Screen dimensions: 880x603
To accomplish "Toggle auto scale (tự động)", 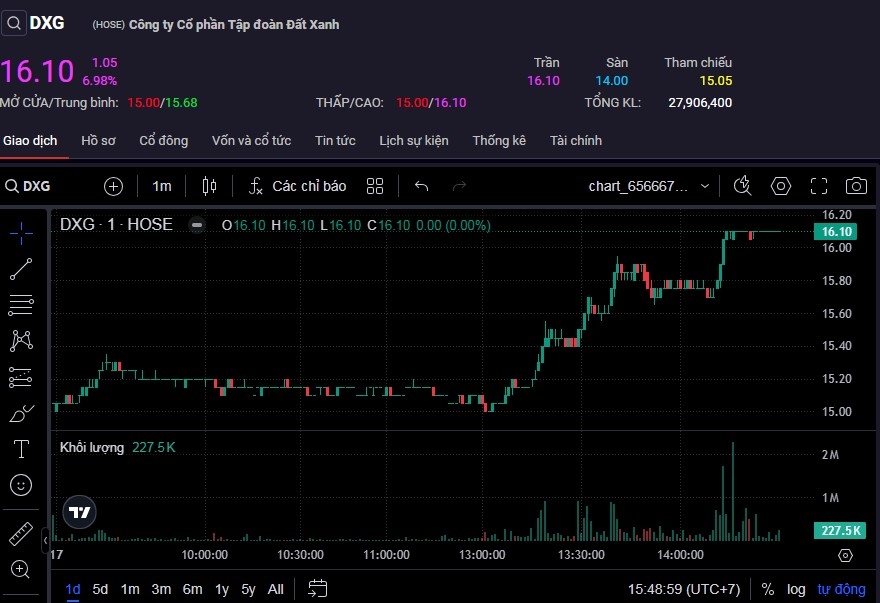I will (x=841, y=589).
